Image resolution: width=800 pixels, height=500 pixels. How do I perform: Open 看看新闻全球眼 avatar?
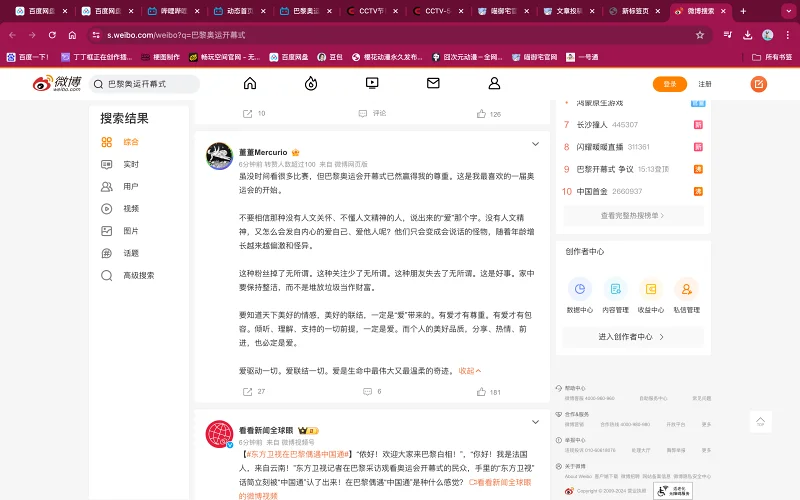click(x=219, y=434)
